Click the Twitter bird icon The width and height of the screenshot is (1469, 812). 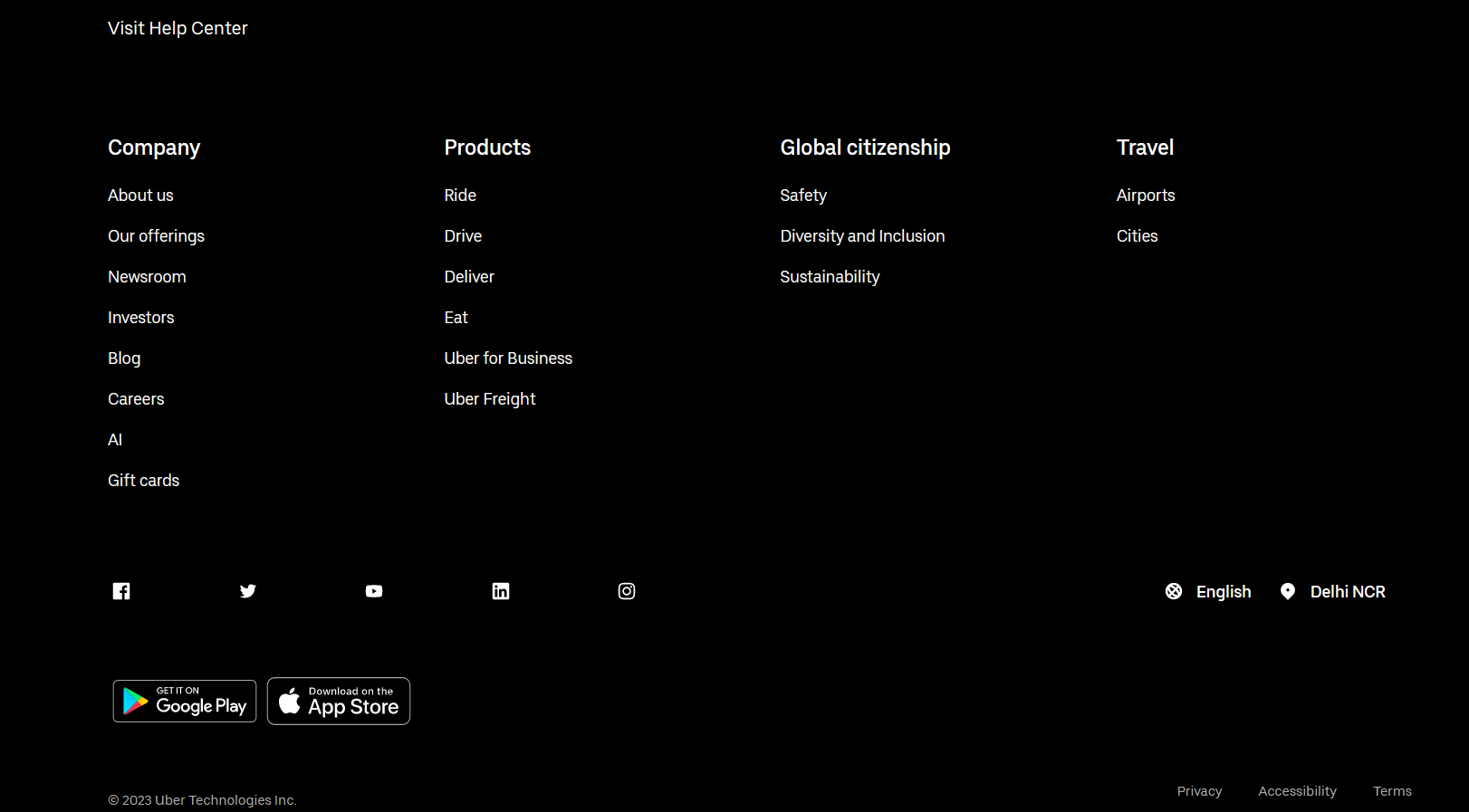pos(247,591)
